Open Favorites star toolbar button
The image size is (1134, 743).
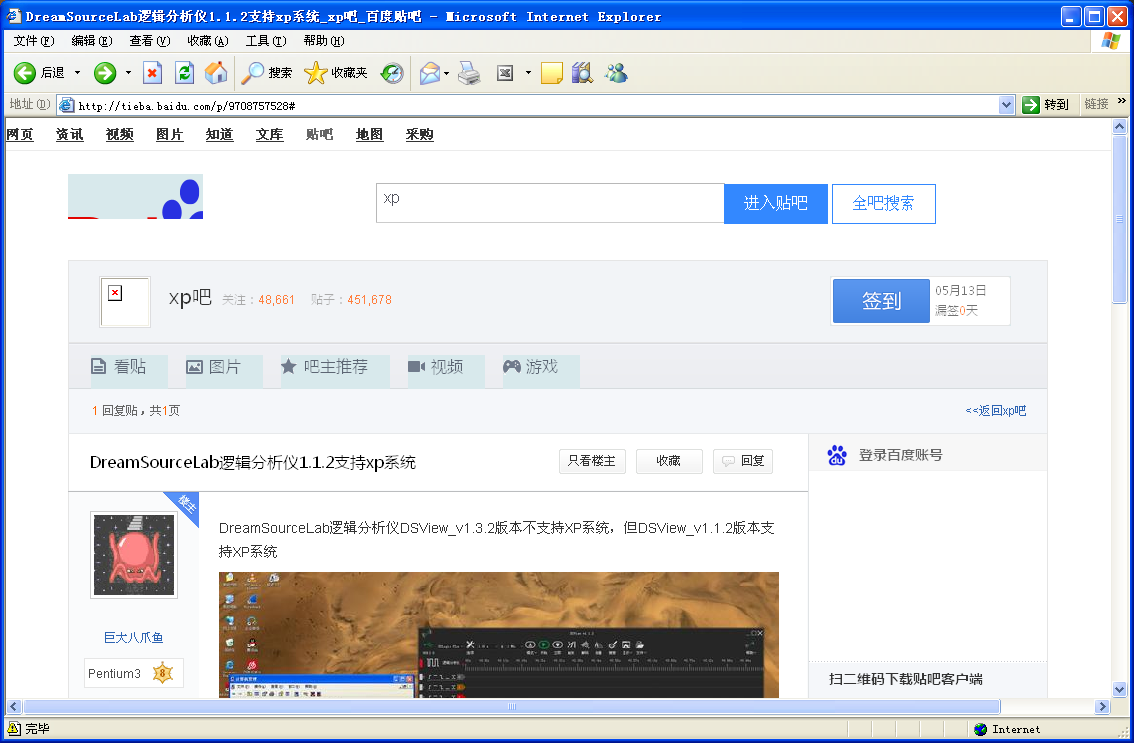[x=336, y=72]
